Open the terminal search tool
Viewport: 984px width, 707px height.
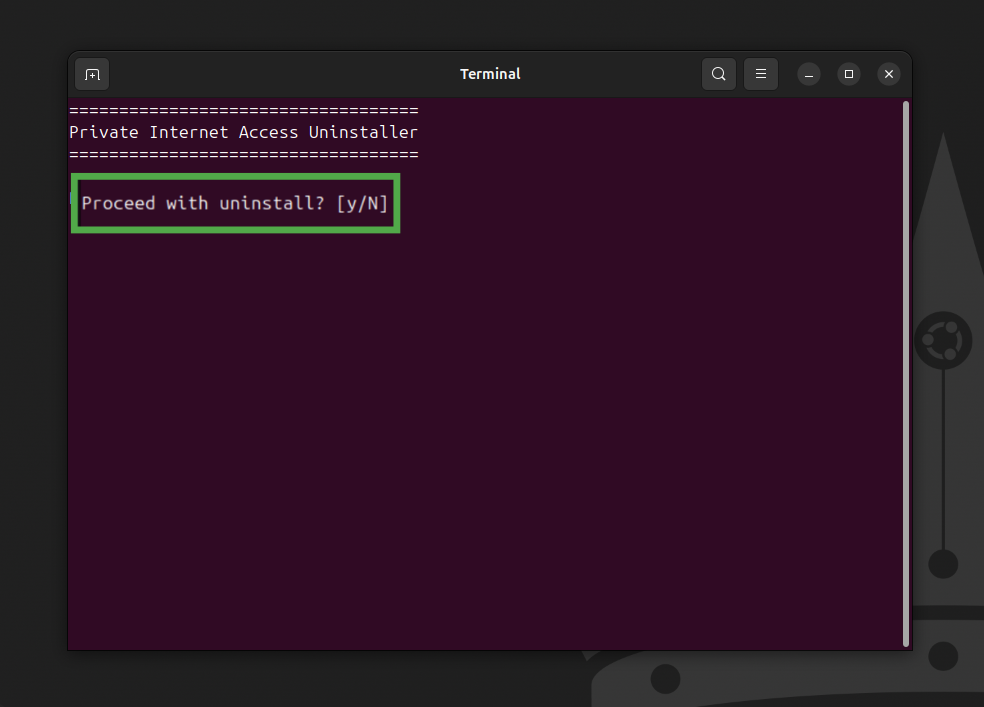[719, 74]
